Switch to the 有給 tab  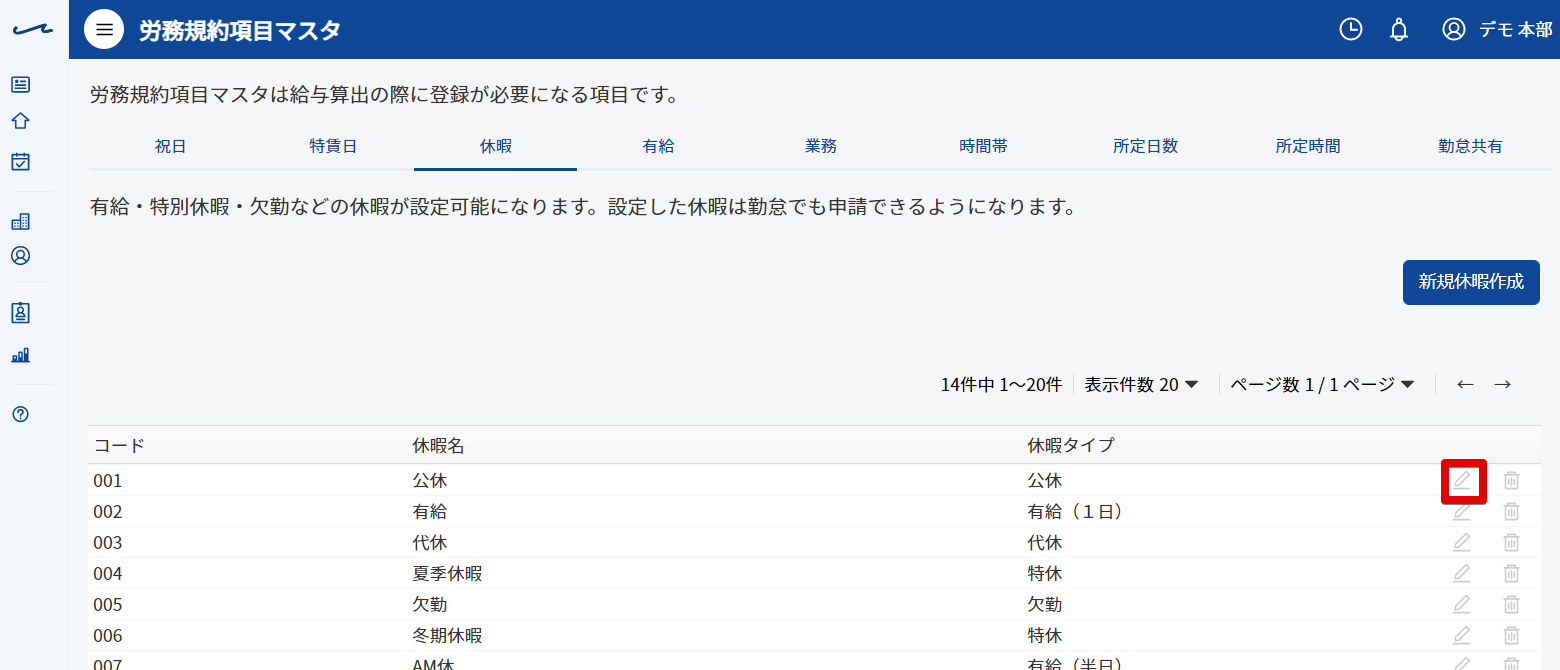pyautogui.click(x=658, y=146)
